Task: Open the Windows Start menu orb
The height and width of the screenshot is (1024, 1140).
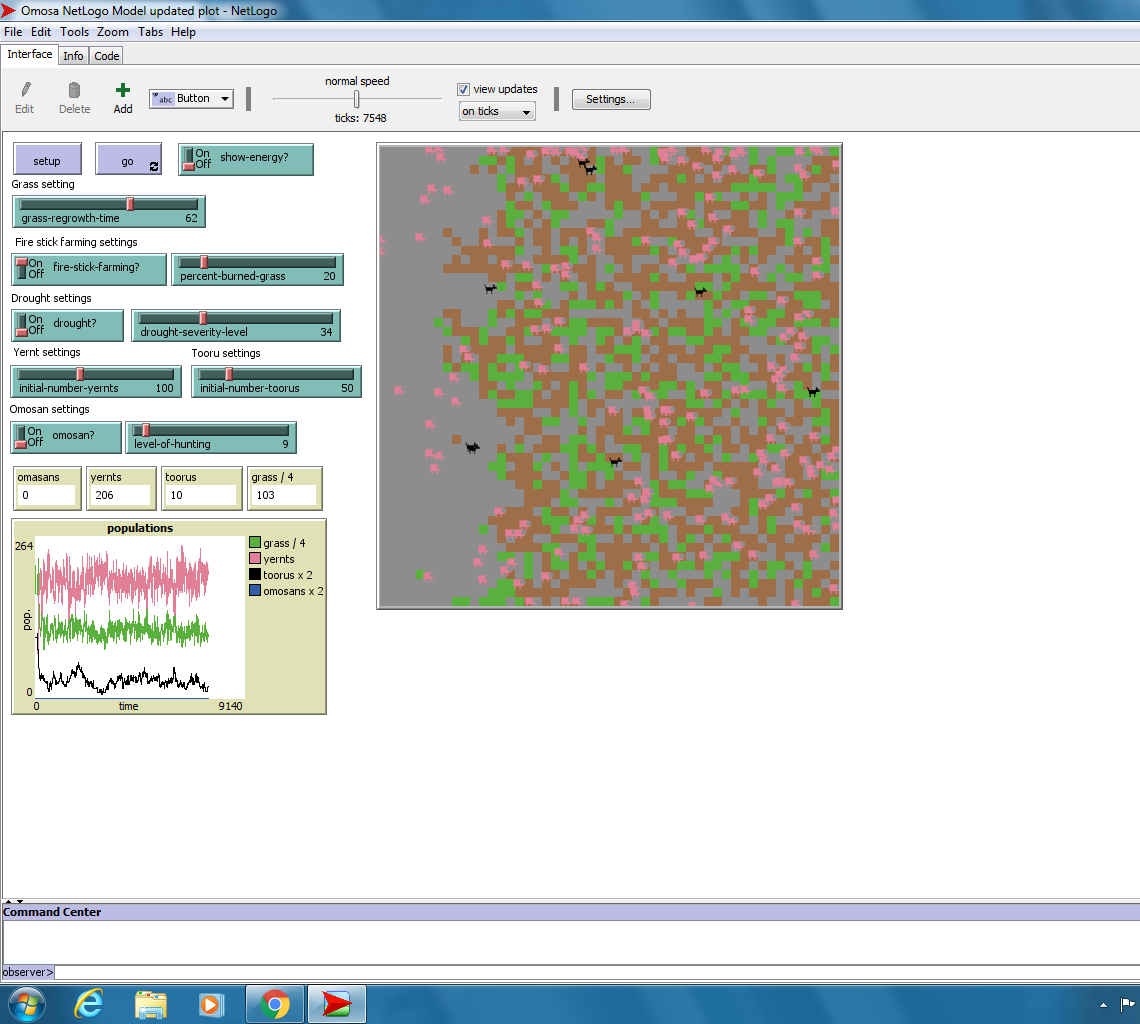Action: 26,1004
